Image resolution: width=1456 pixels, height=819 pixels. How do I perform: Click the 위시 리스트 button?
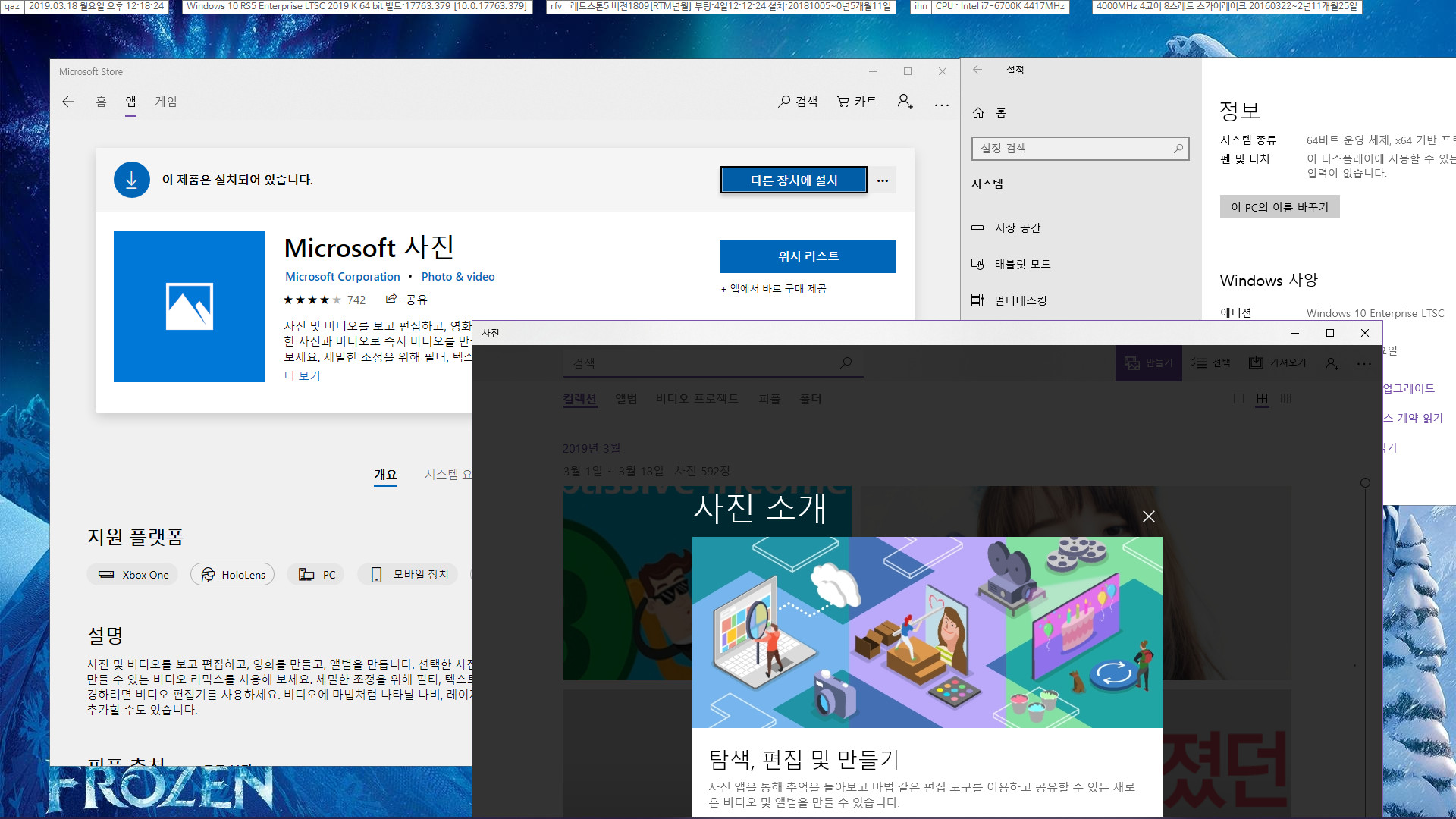pos(808,256)
